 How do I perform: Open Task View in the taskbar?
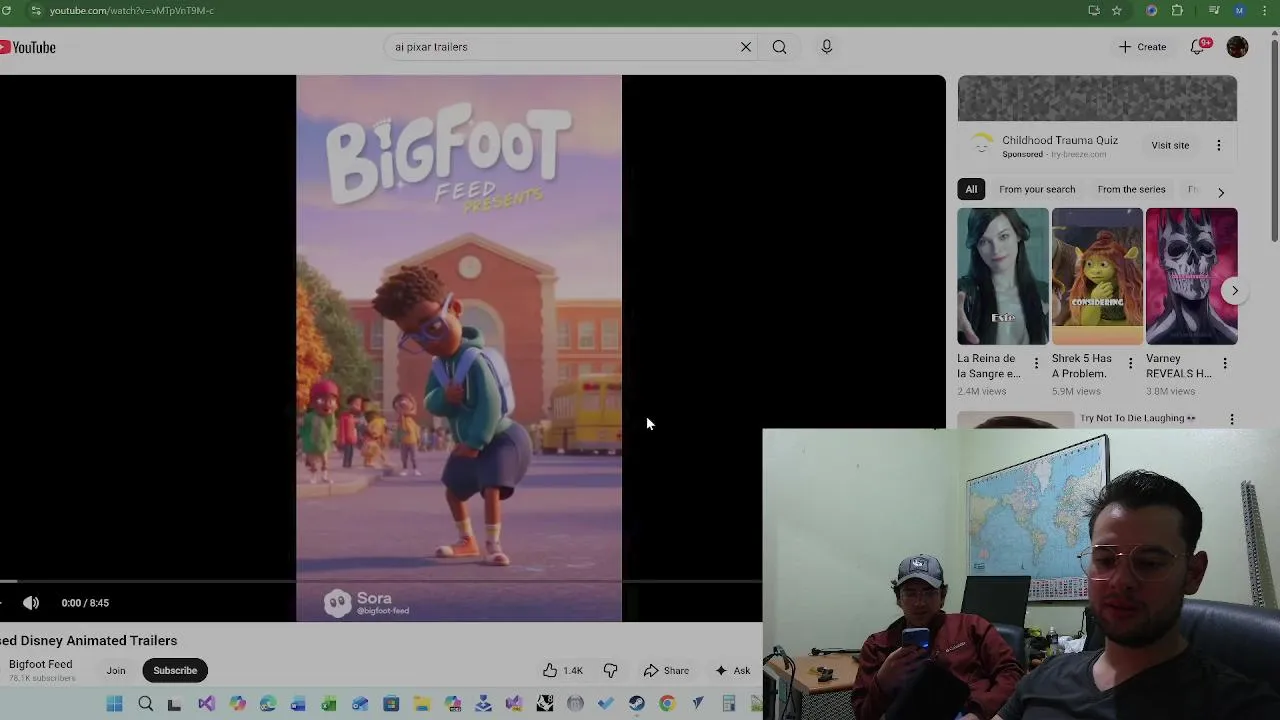(174, 704)
